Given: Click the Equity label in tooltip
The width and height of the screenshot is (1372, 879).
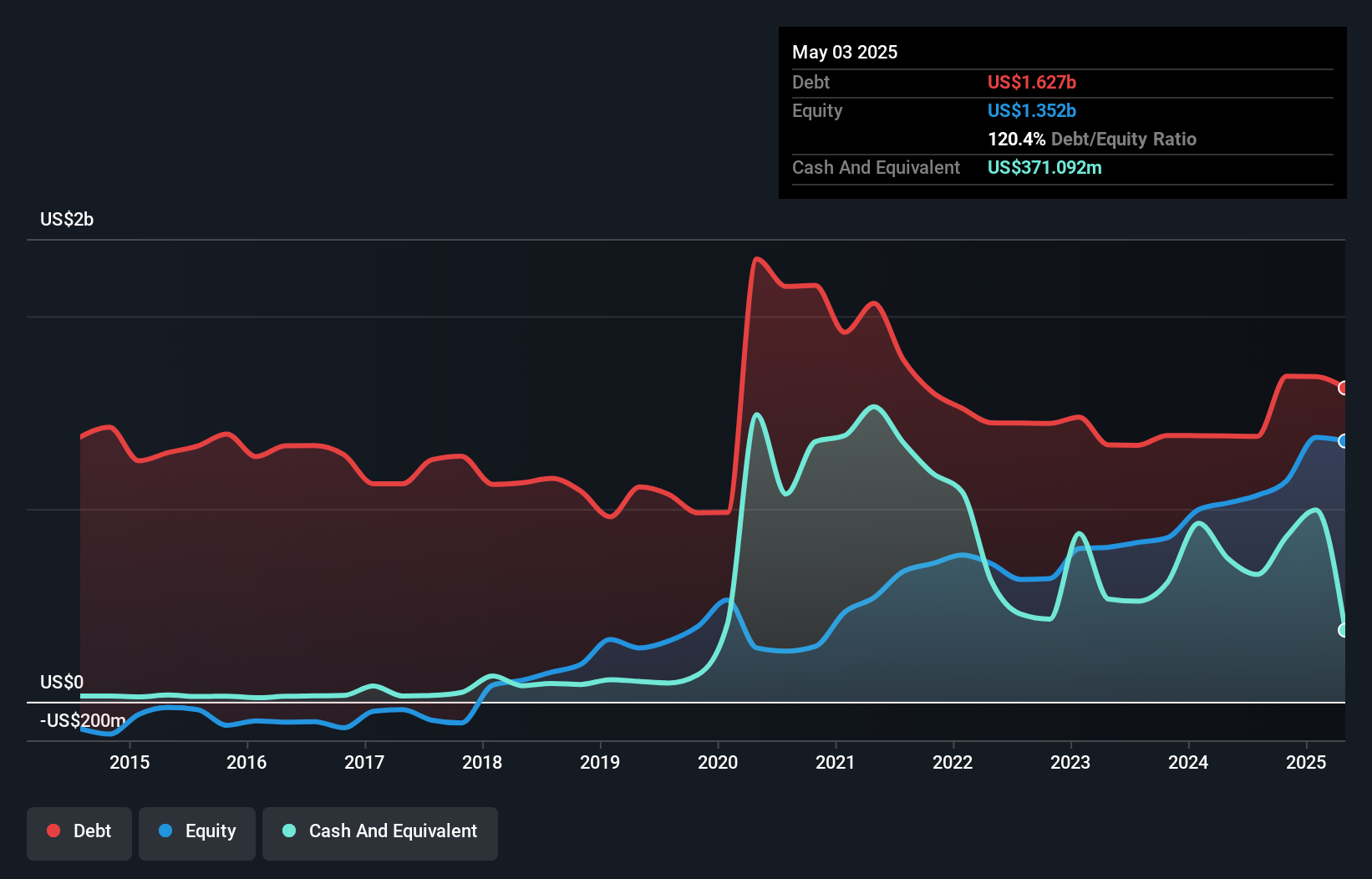Looking at the screenshot, I should click(817, 110).
